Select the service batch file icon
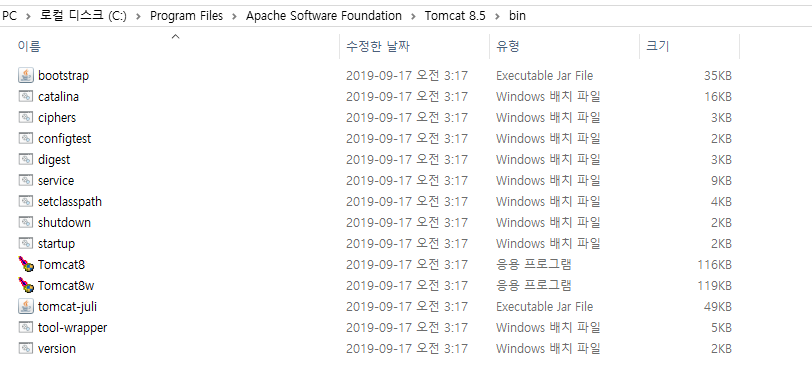This screenshot has width=812, height=378. [x=26, y=180]
